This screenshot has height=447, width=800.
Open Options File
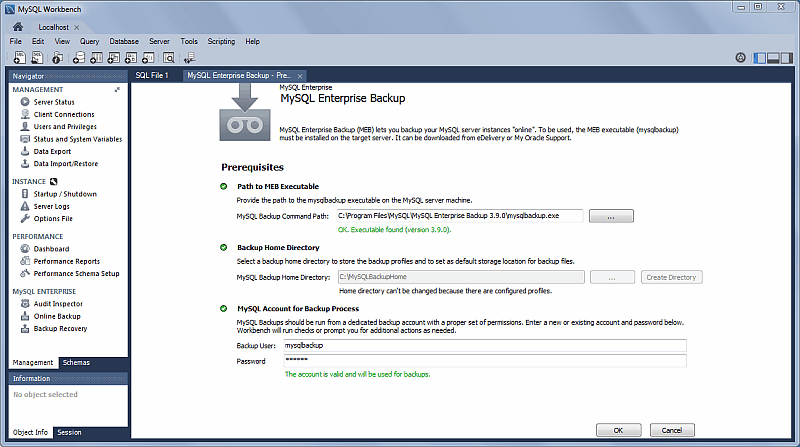53,218
